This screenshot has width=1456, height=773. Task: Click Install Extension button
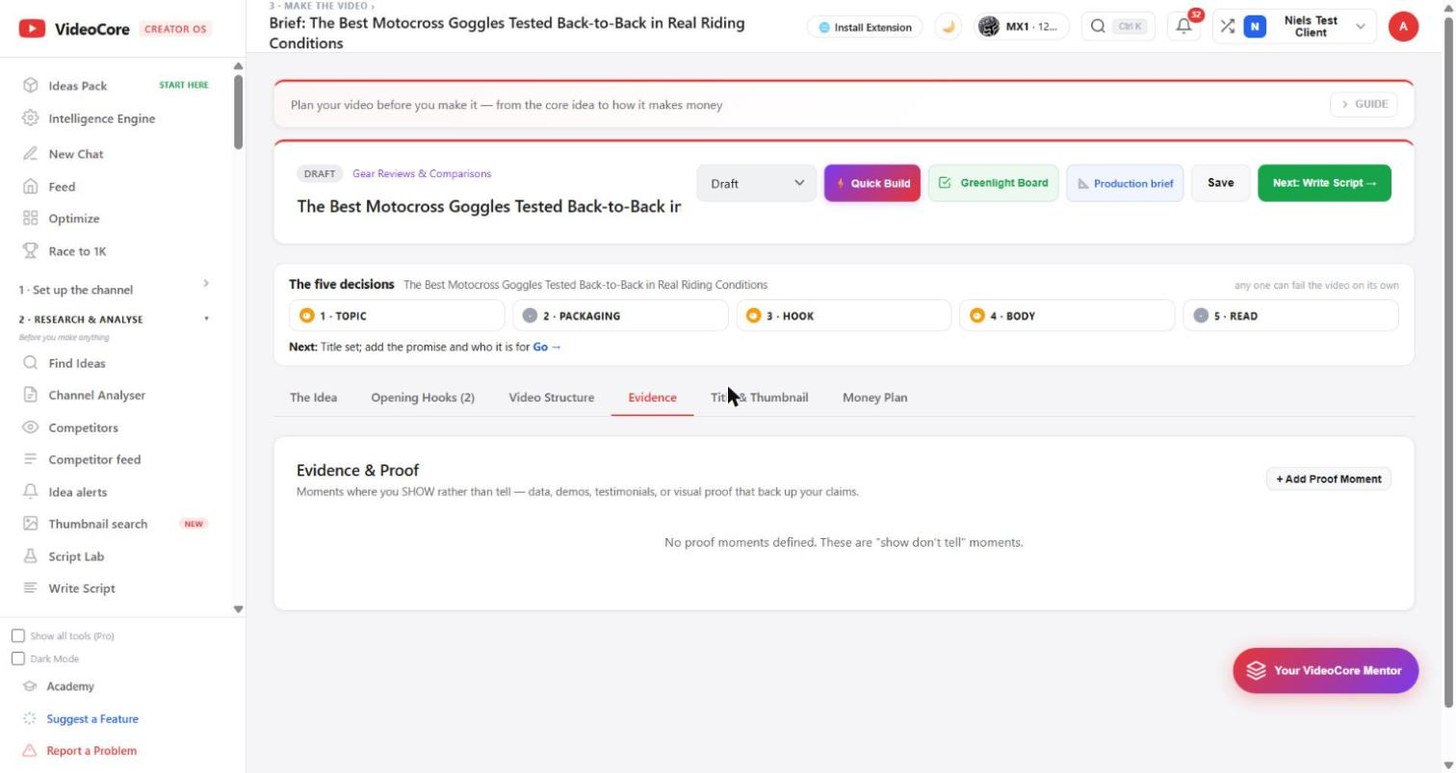(865, 27)
